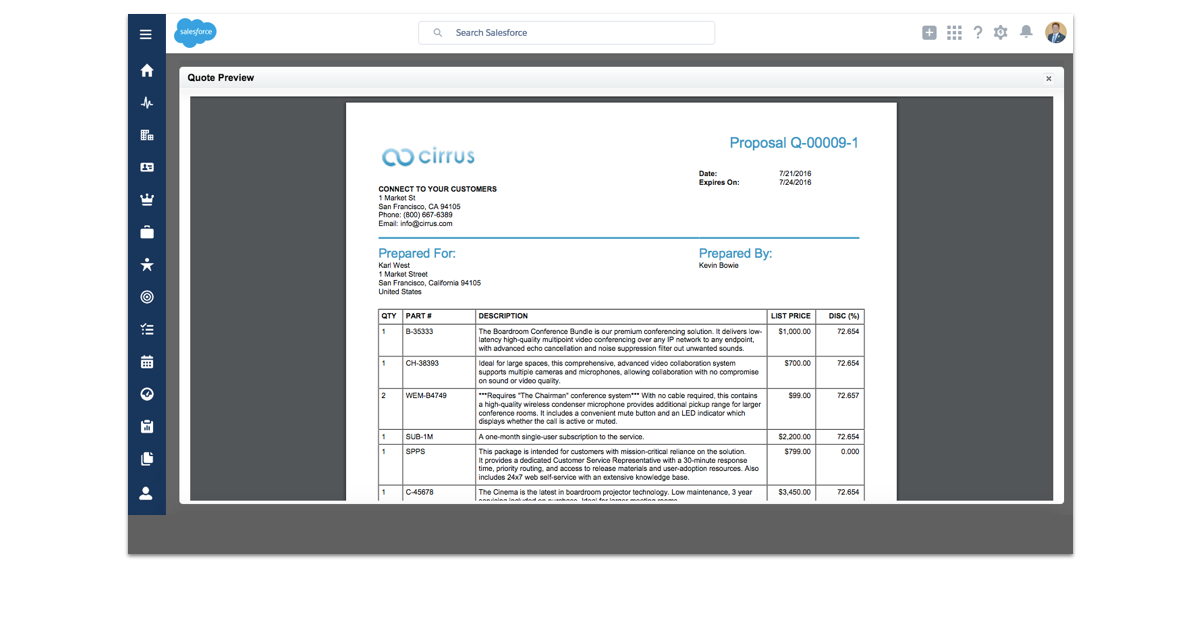
Task: Click the CONNECT TO YOUR CUSTOMERS tagline
Action: [437, 189]
